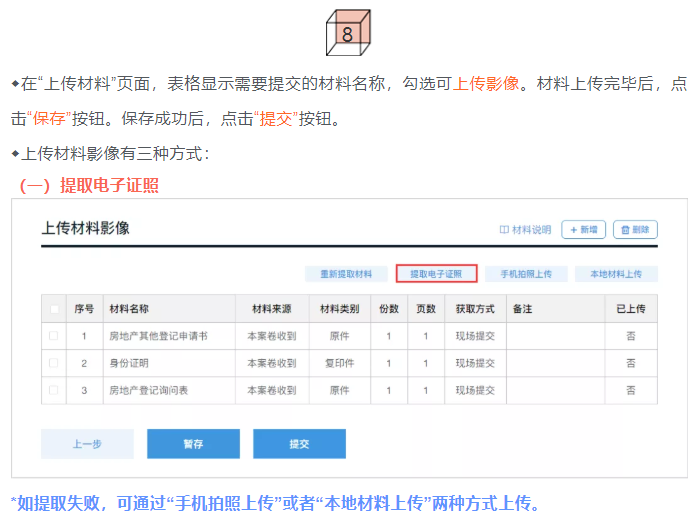Toggle the select-all checkbox in table header
This screenshot has width=700, height=523.
(54, 309)
